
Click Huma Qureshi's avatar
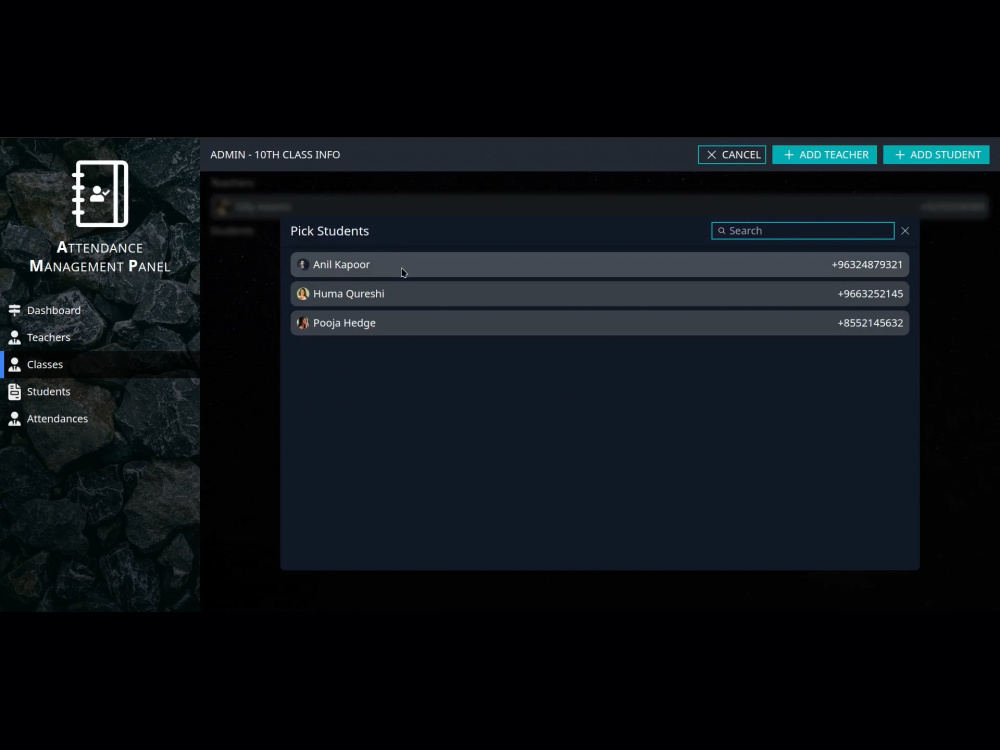tap(303, 293)
